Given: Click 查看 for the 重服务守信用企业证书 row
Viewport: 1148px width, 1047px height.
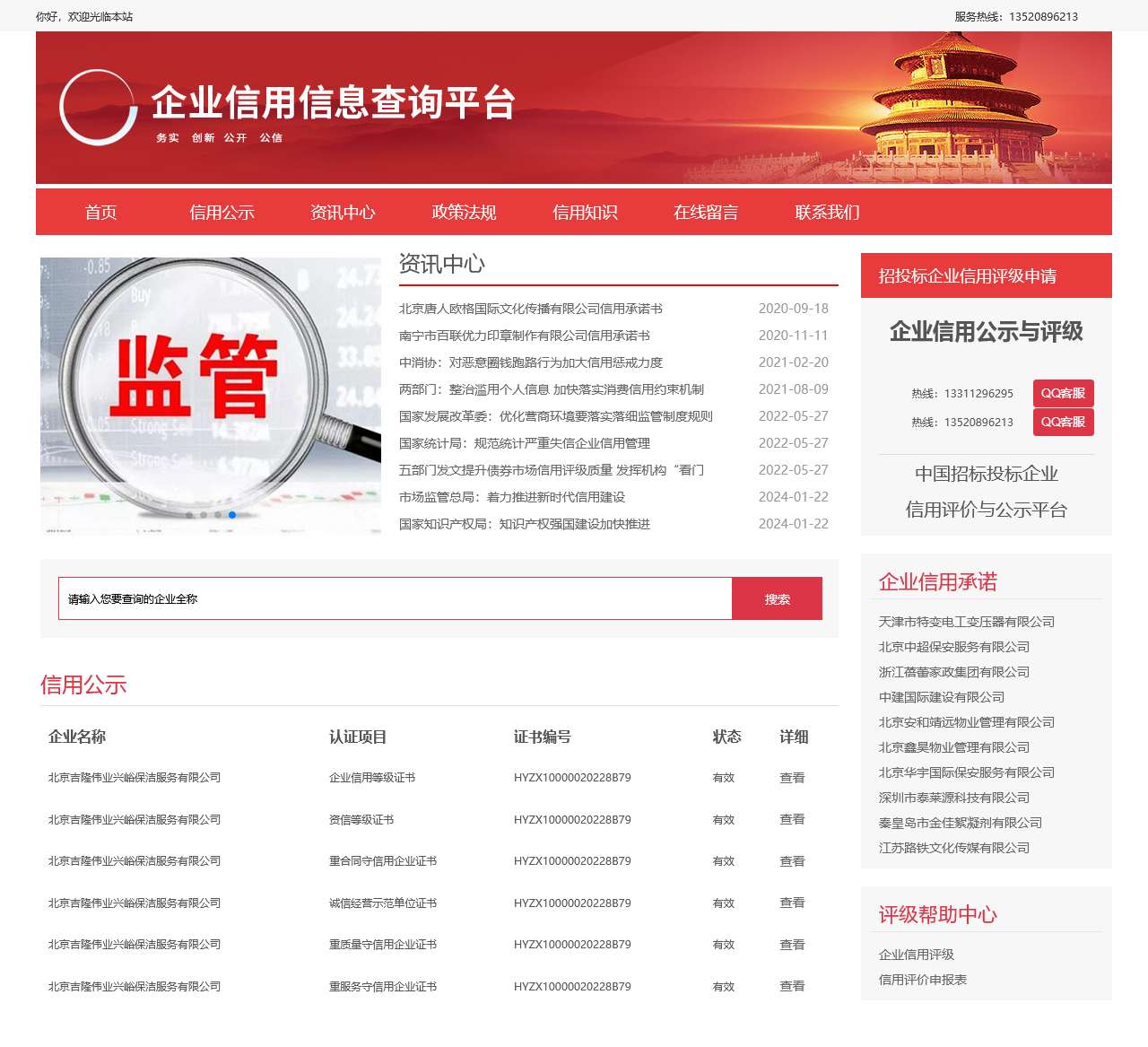Looking at the screenshot, I should (x=792, y=986).
